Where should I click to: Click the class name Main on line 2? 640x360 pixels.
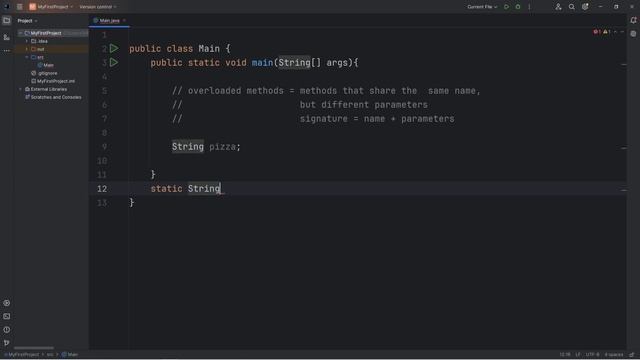coord(209,49)
